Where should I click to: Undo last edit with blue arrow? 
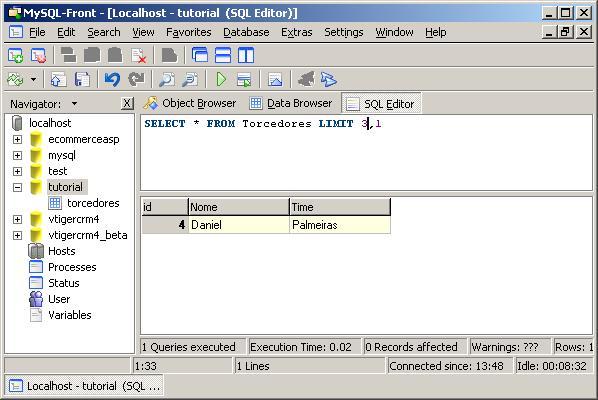click(112, 80)
